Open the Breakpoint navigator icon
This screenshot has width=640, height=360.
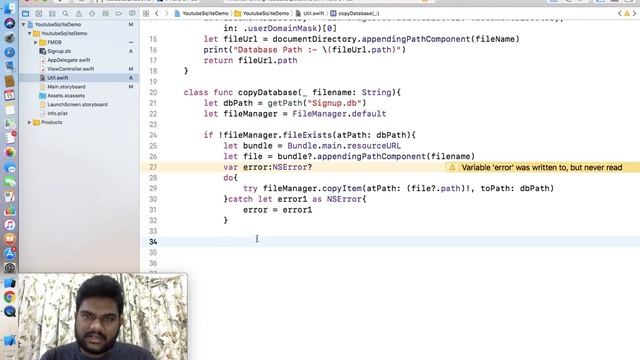[x=118, y=13]
